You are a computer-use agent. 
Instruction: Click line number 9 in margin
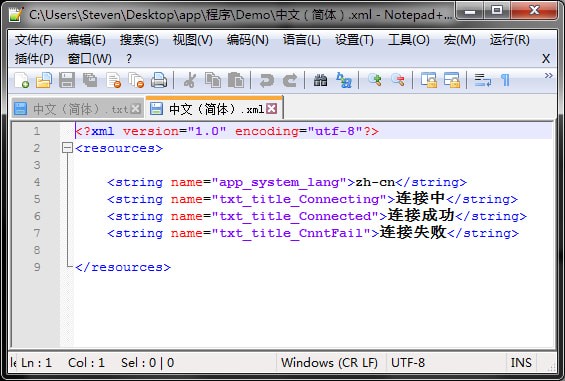pos(37,267)
